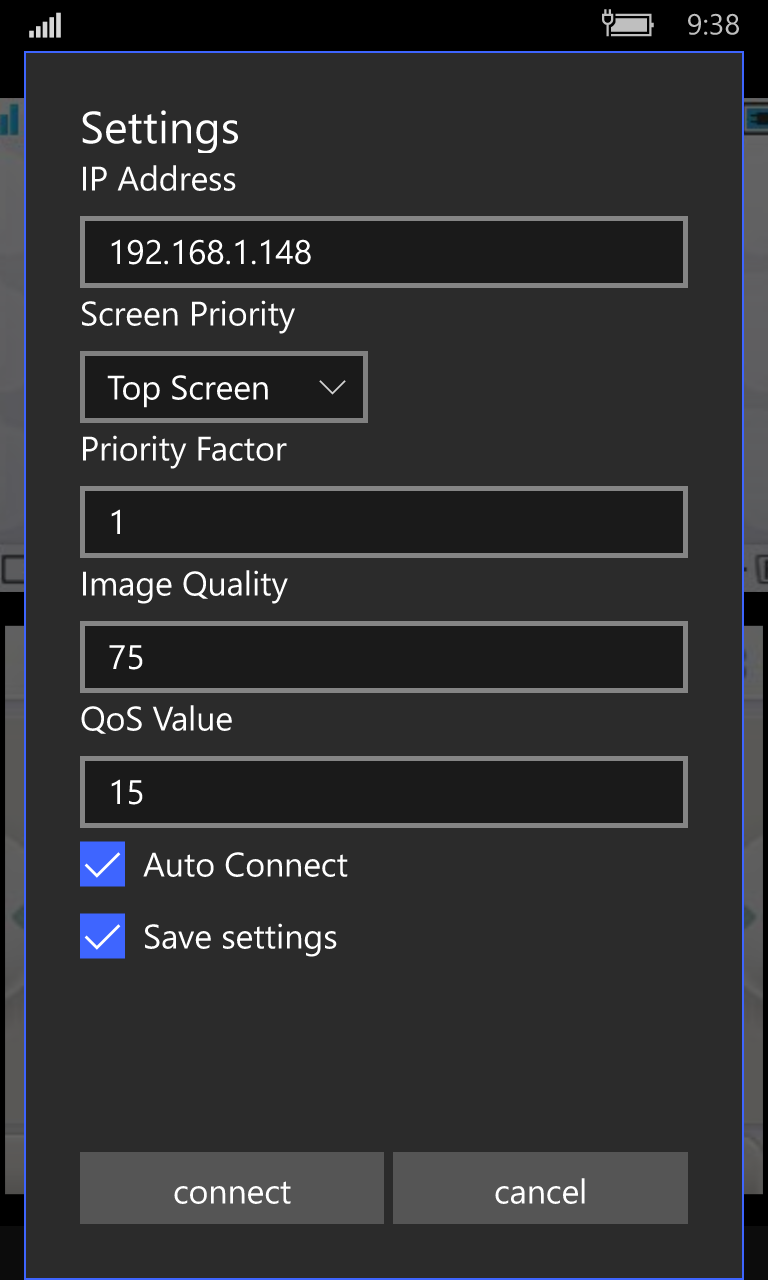Click the clock showing 9:38
The image size is (768, 1280).
pyautogui.click(x=713, y=24)
